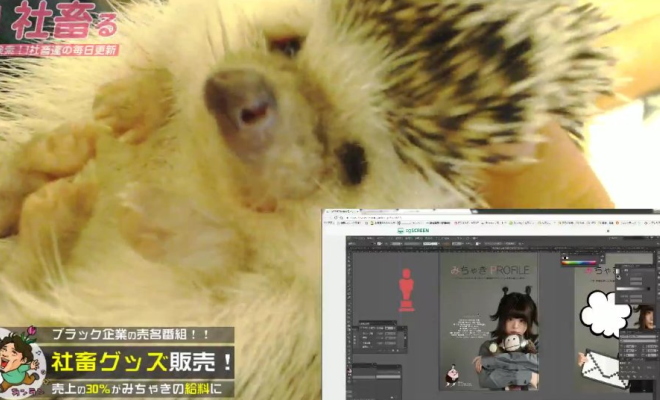Select the red person silhouette on the canvas
This screenshot has height=400, width=660.
click(x=406, y=288)
